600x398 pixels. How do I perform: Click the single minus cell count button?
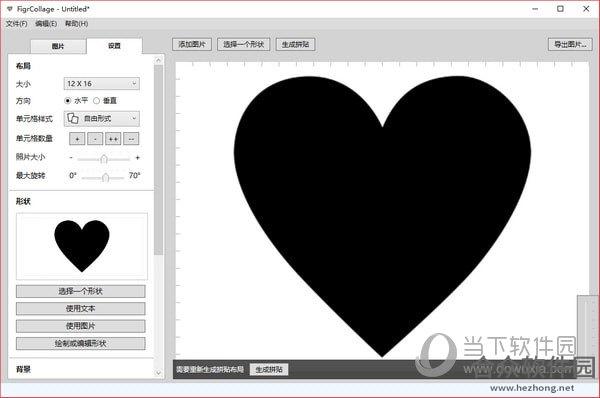pyautogui.click(x=95, y=139)
